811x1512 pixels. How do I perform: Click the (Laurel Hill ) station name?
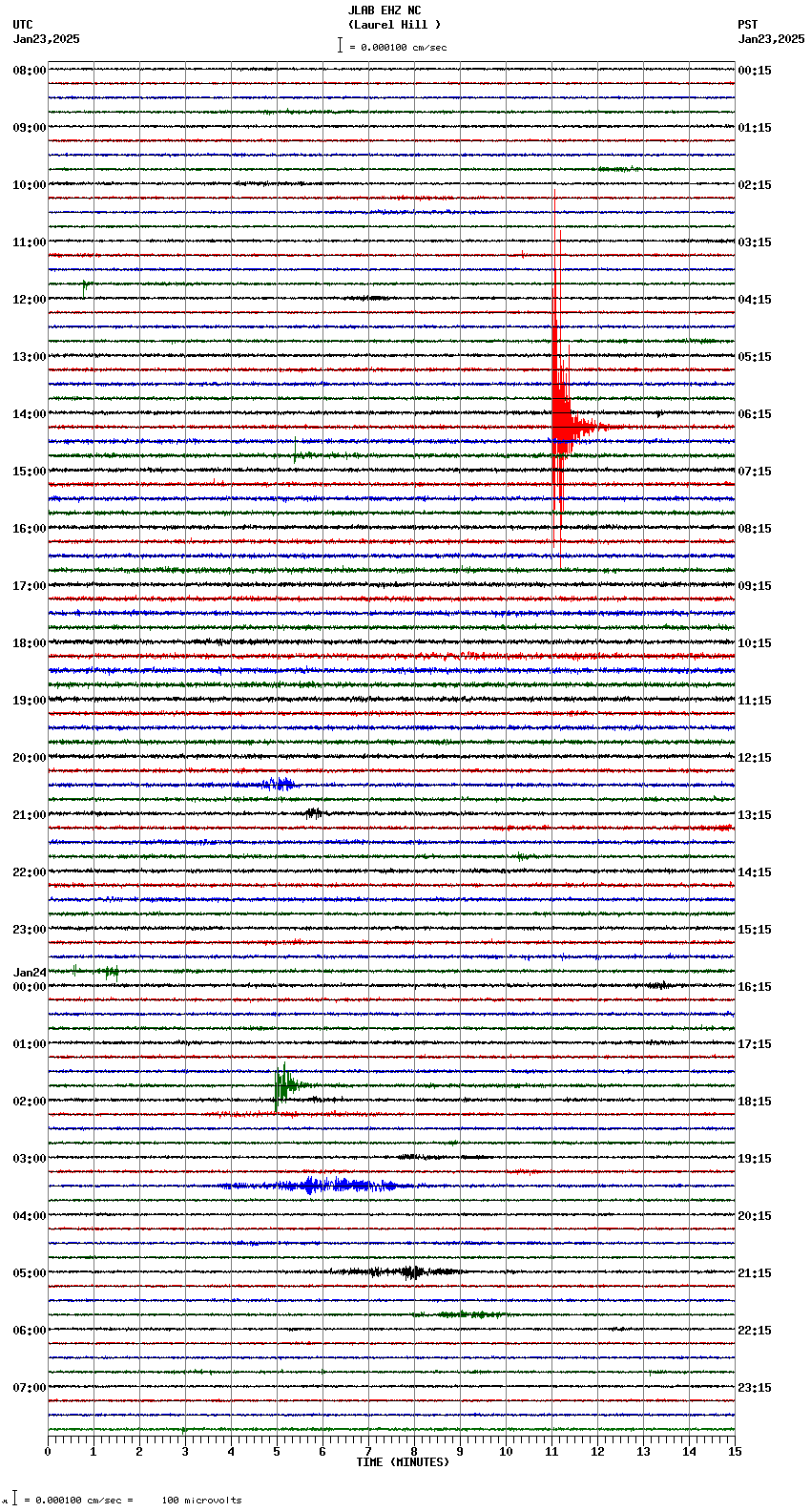394,25
